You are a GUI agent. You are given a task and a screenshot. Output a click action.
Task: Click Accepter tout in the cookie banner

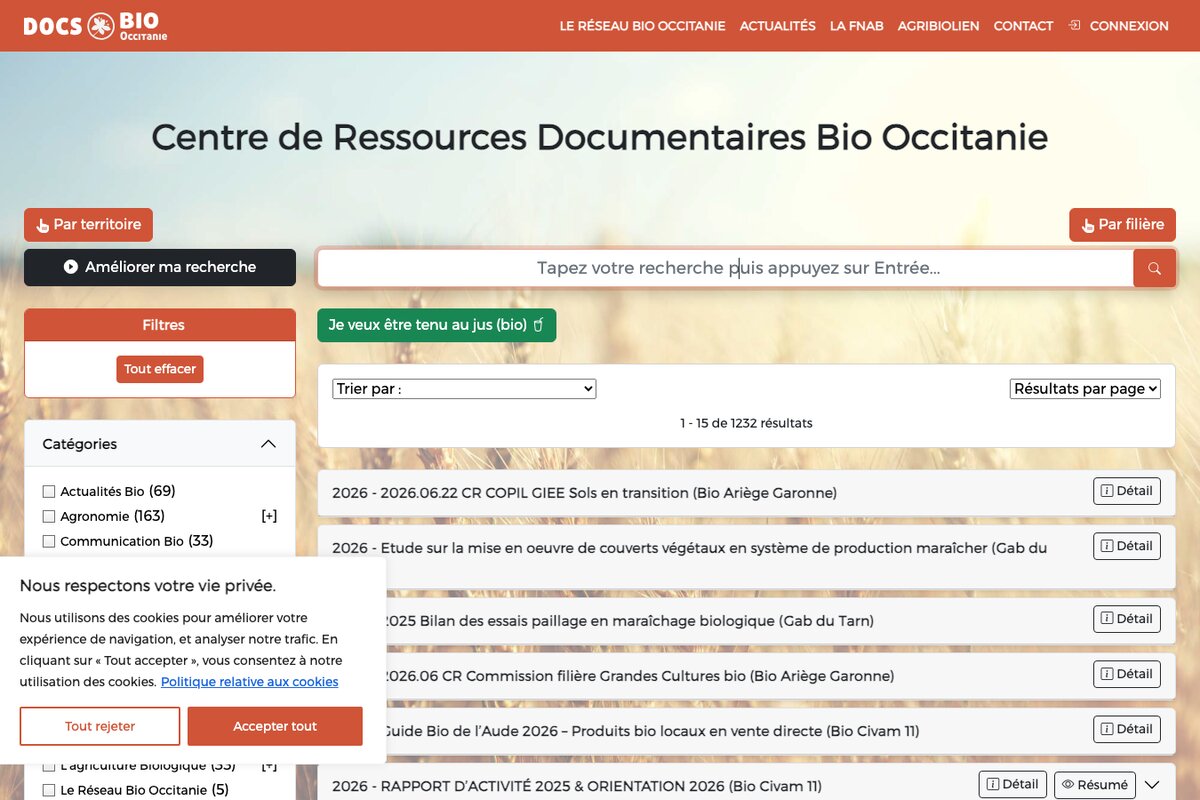click(275, 726)
